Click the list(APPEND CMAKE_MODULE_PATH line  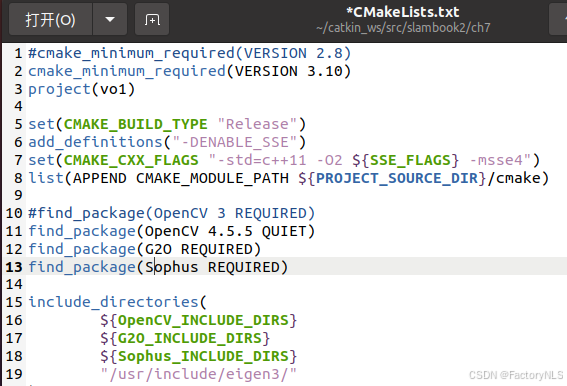point(289,178)
